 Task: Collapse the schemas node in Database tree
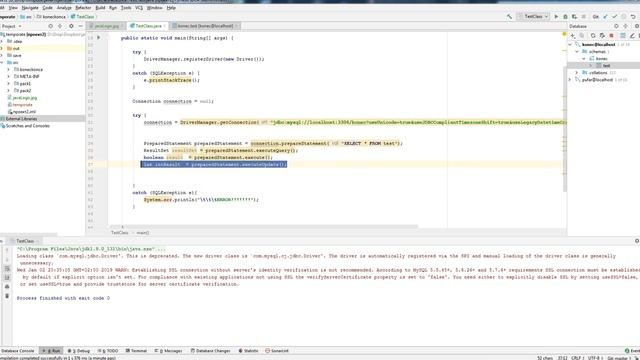click(x=577, y=51)
